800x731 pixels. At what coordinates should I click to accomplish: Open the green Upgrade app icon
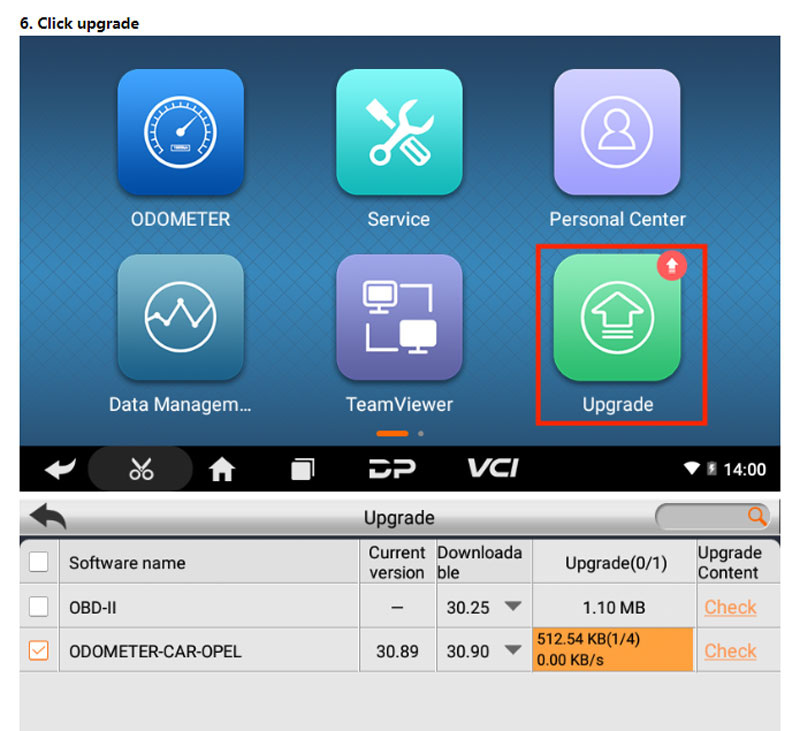[x=617, y=317]
